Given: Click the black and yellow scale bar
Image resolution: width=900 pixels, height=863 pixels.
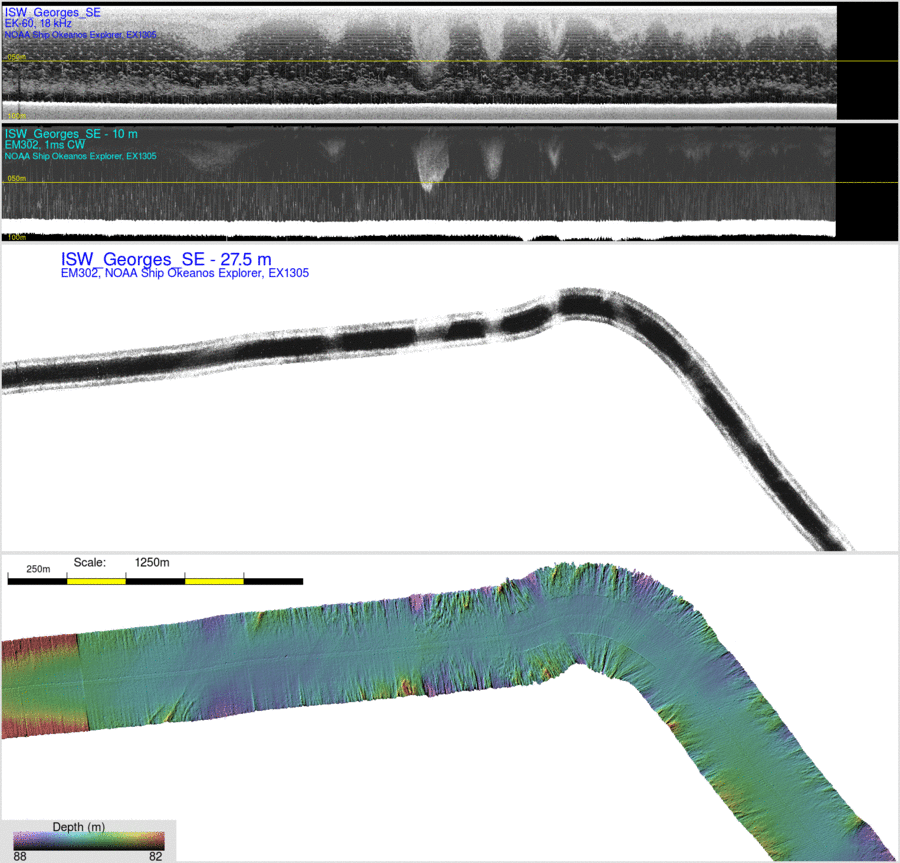Looking at the screenshot, I should click(x=155, y=581).
